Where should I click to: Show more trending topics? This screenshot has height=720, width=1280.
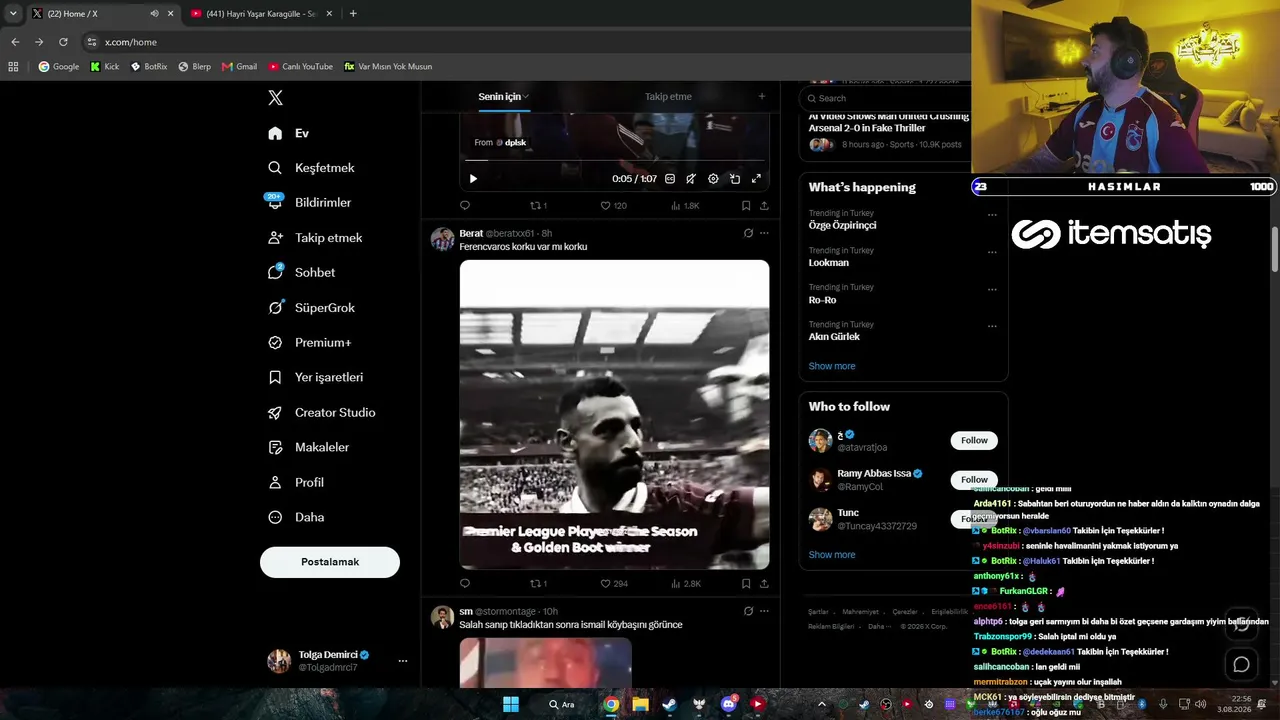(x=832, y=366)
